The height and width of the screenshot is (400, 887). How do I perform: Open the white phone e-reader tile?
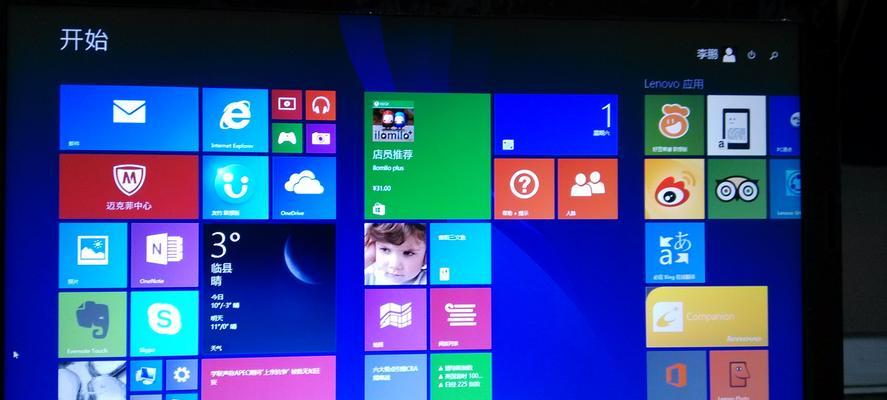(x=737, y=125)
